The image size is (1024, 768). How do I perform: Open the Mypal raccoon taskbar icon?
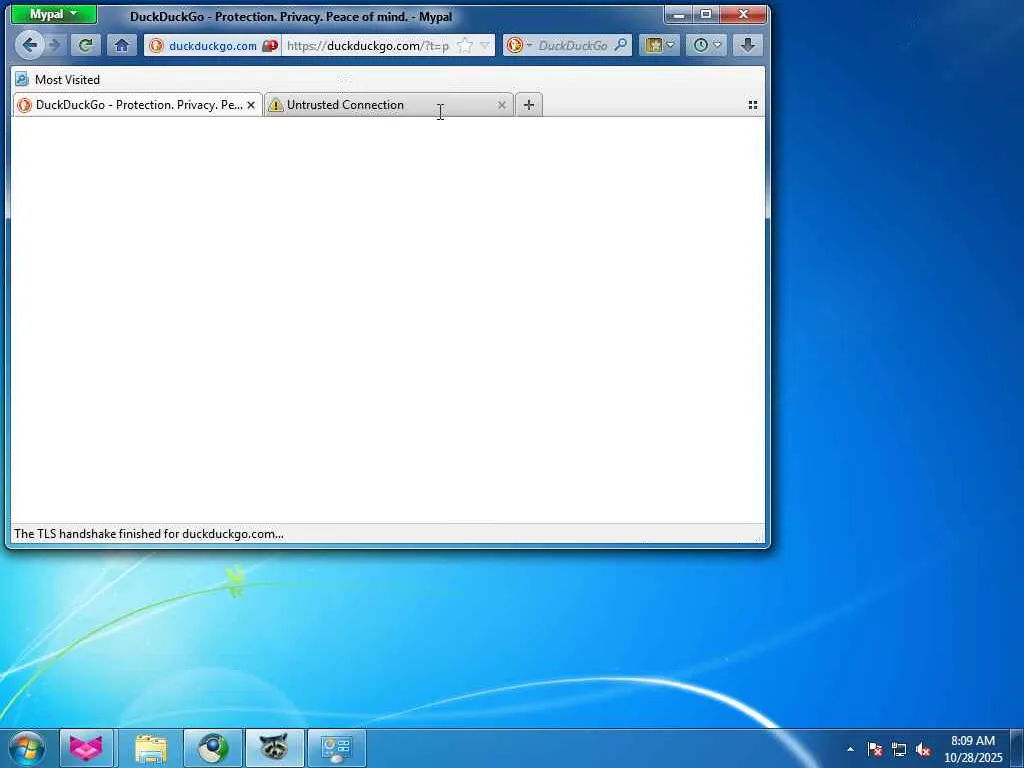274,748
